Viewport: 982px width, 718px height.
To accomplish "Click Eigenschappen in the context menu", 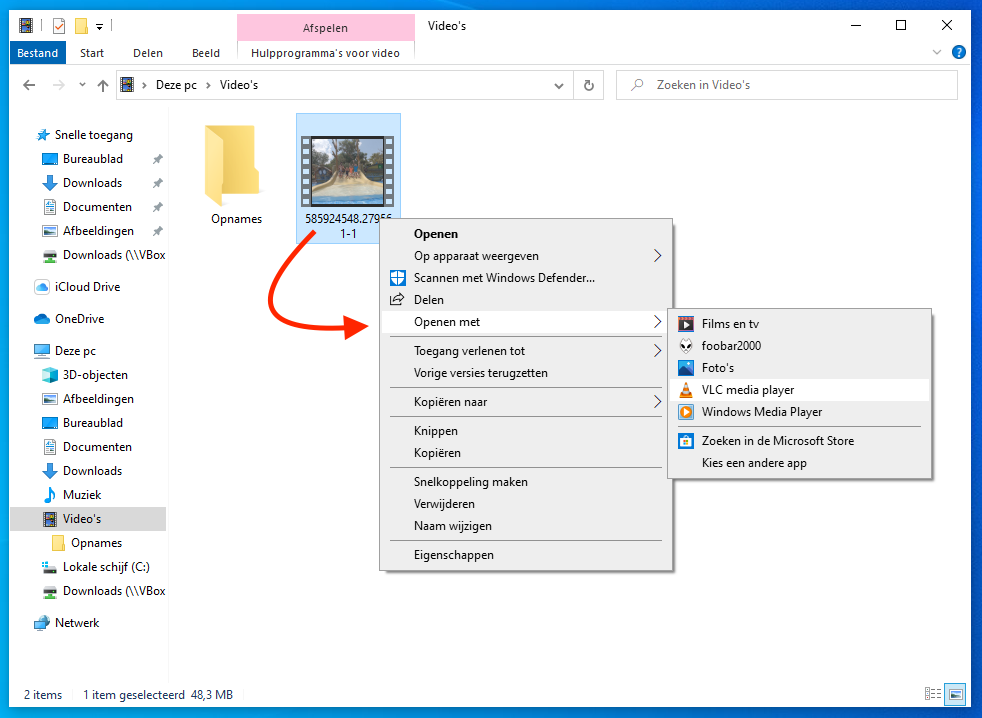I will coord(454,555).
